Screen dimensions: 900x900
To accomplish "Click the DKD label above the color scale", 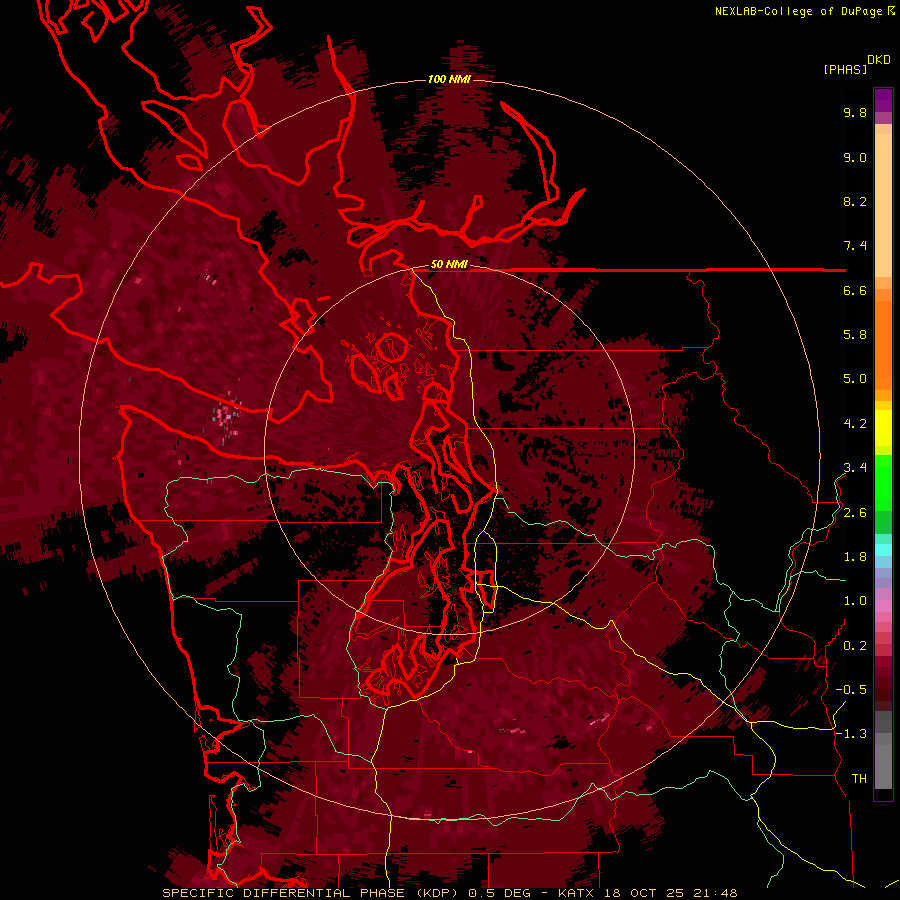I will pos(878,60).
